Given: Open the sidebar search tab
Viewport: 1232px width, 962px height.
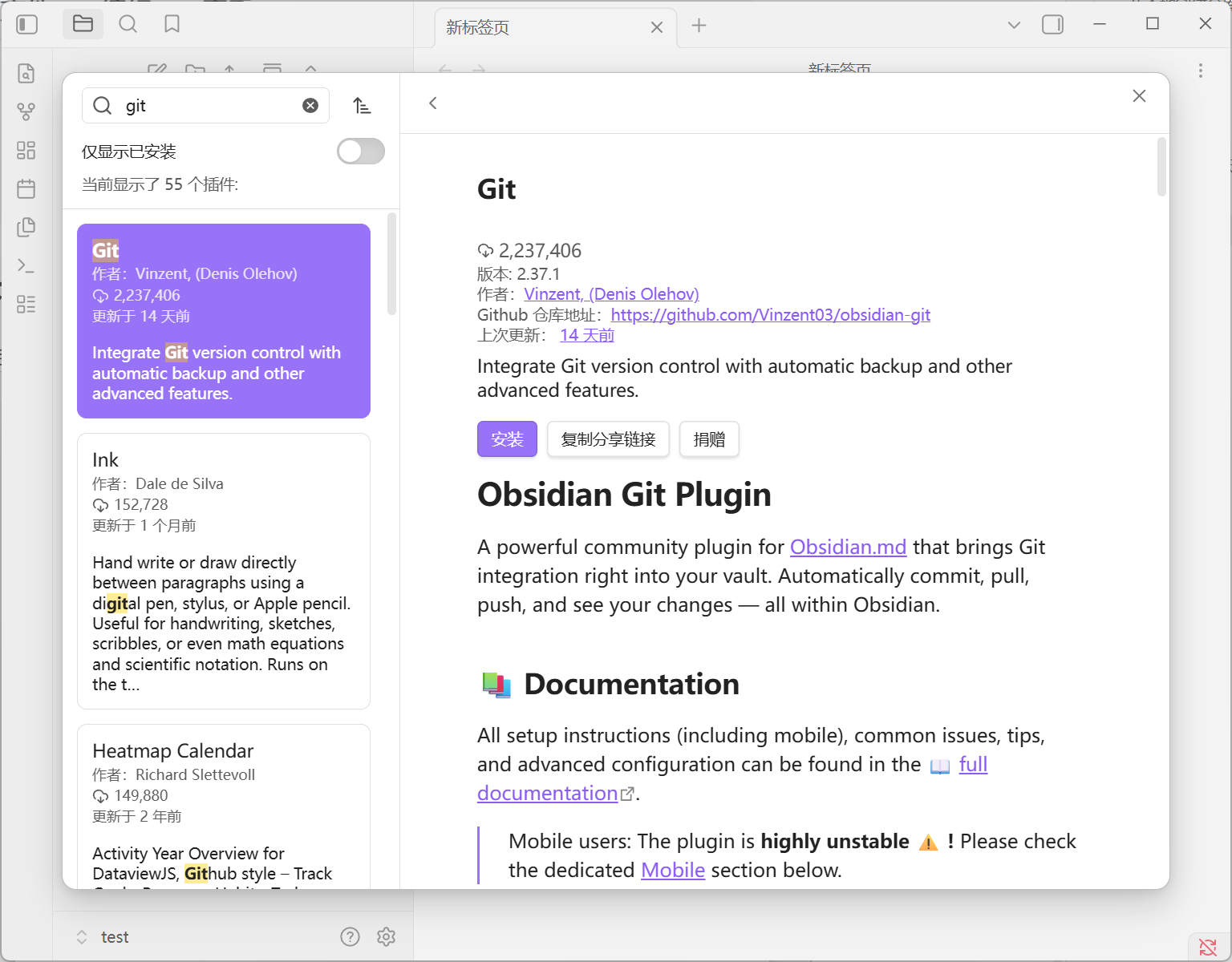Looking at the screenshot, I should 128,24.
